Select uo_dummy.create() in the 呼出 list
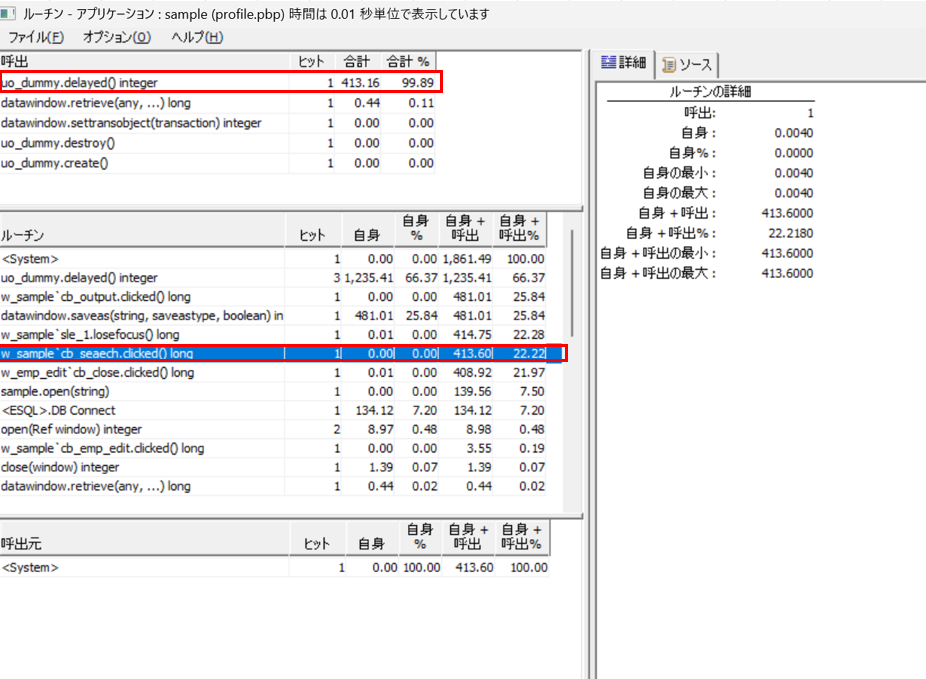Image resolution: width=926 pixels, height=679 pixels. (54, 163)
